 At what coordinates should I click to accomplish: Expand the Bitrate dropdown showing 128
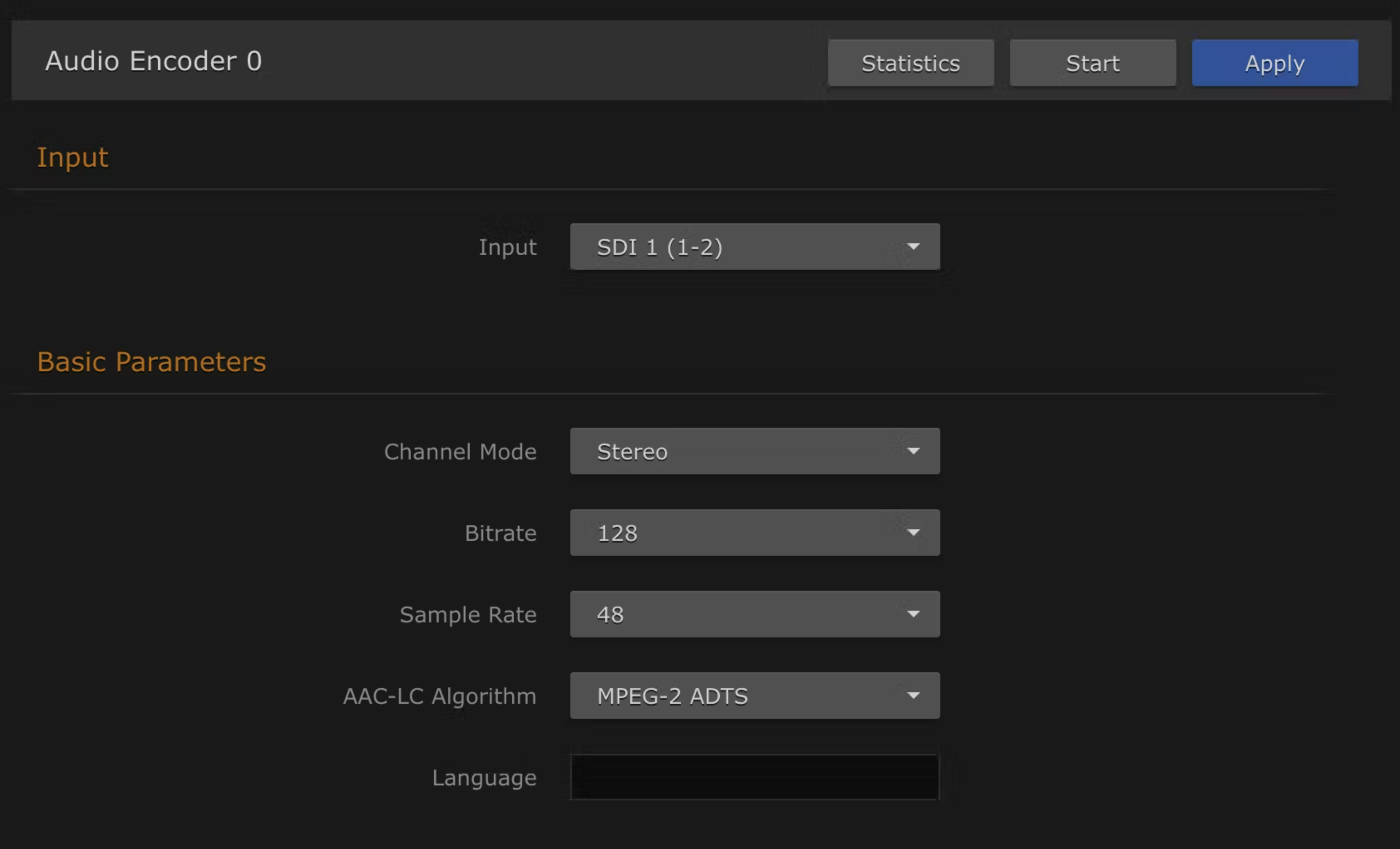[x=754, y=533]
